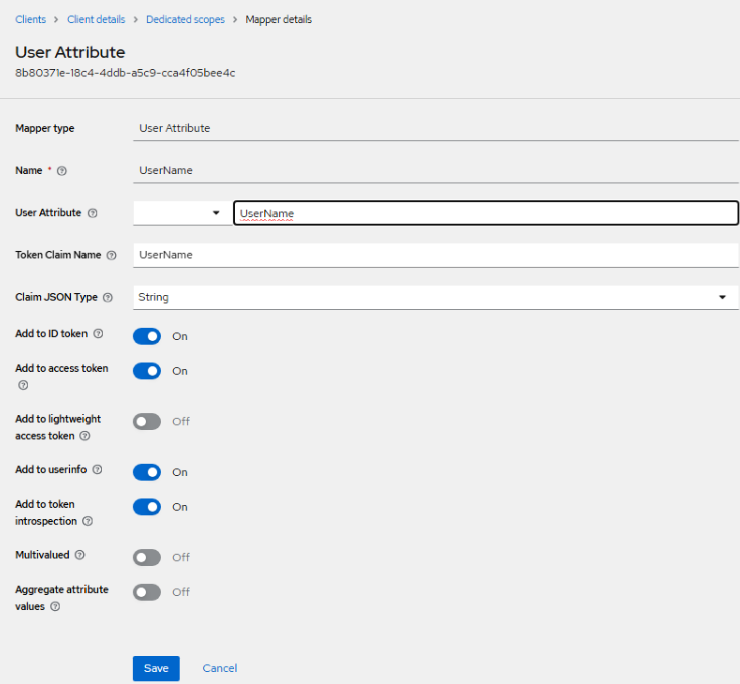Enable Add to lightweight access token switch

coord(147,422)
